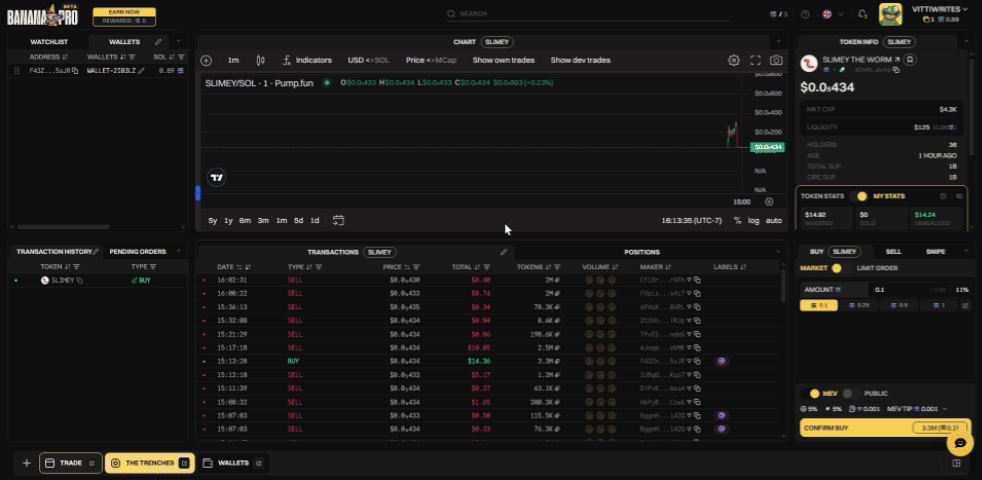Click Show dev trades on chart

[580, 60]
